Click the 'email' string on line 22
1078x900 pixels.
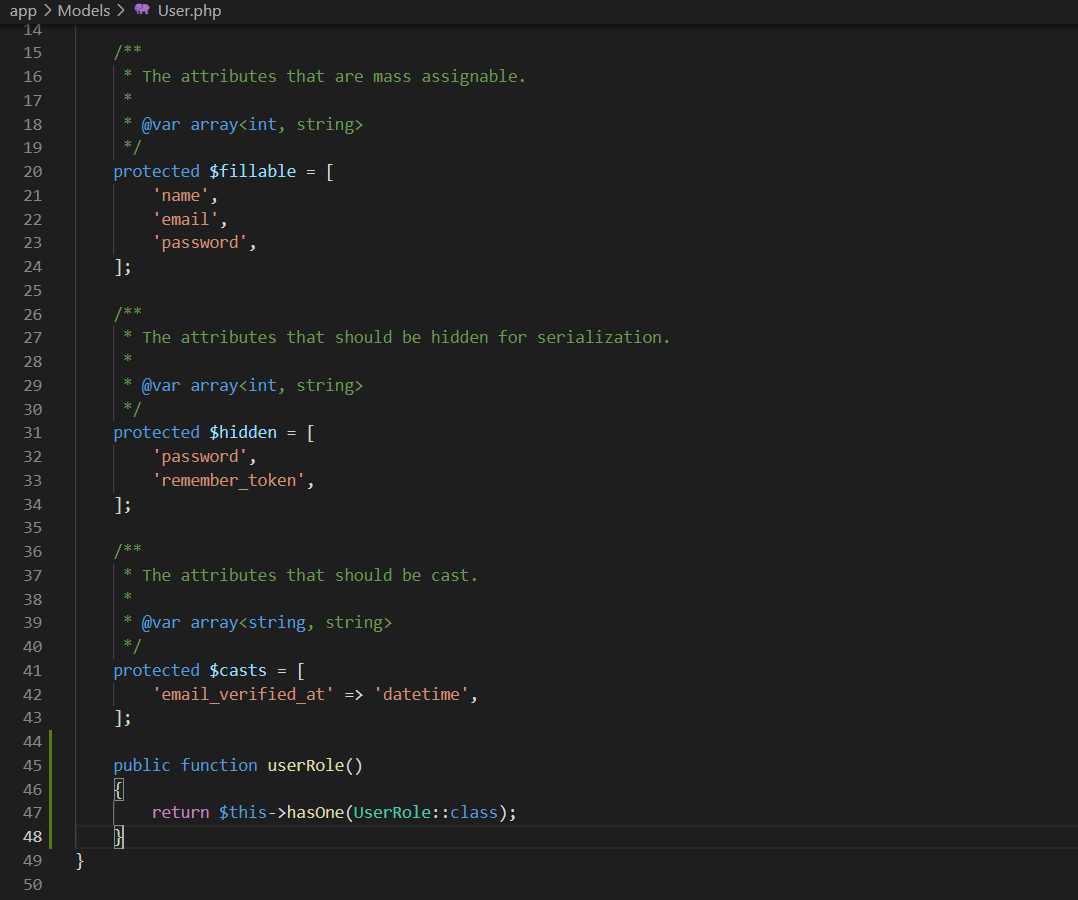tap(185, 219)
